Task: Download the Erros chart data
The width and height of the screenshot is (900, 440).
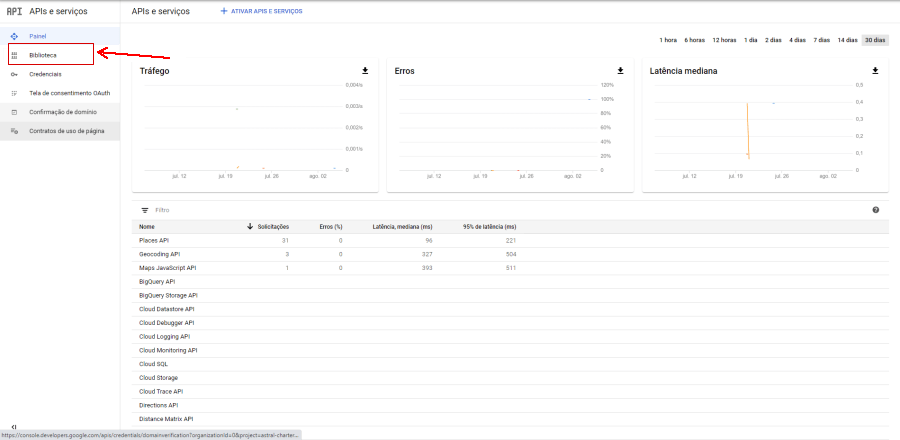Action: click(x=620, y=71)
